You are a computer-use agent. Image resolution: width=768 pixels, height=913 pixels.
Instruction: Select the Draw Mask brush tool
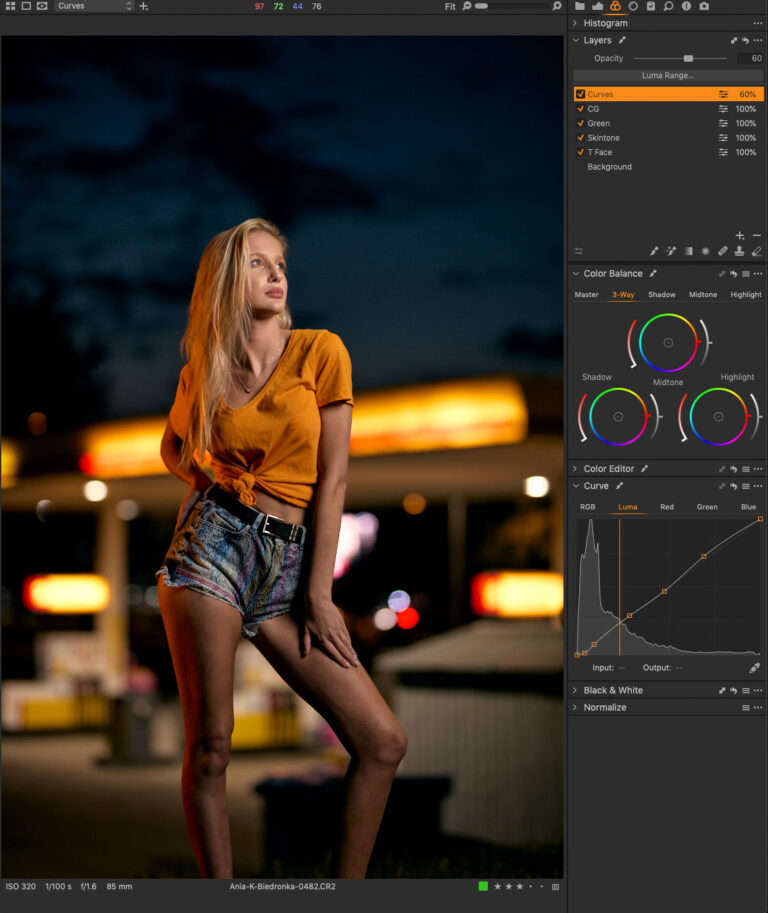point(654,251)
